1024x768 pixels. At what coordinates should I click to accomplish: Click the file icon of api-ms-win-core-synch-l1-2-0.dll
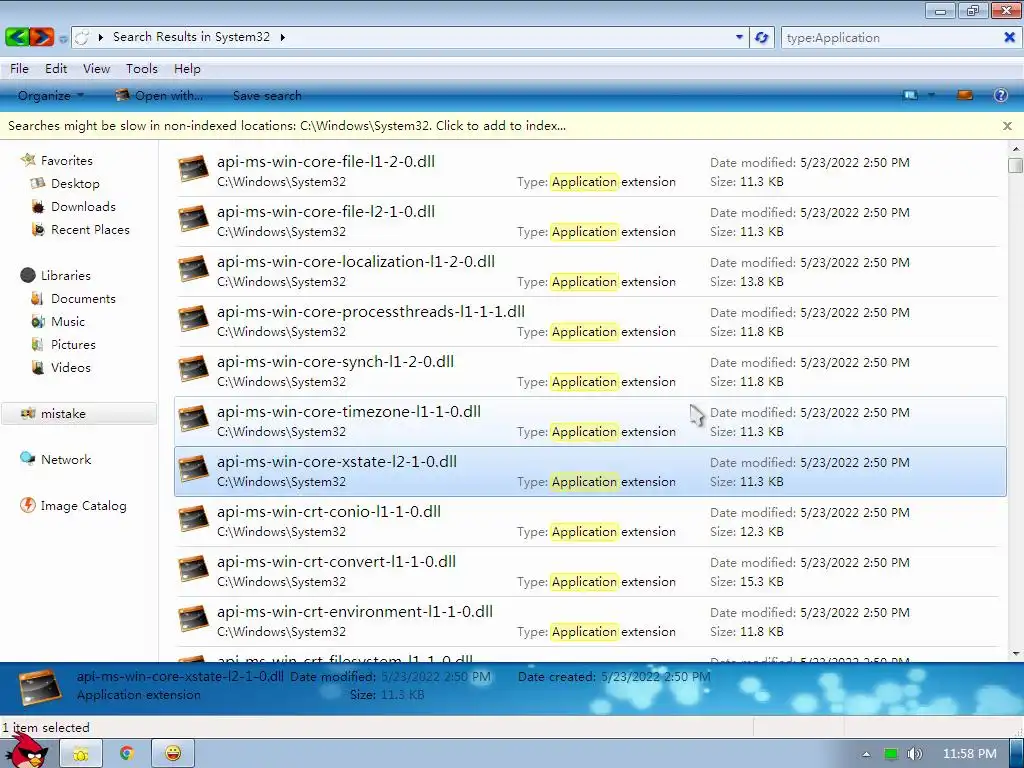click(x=193, y=370)
